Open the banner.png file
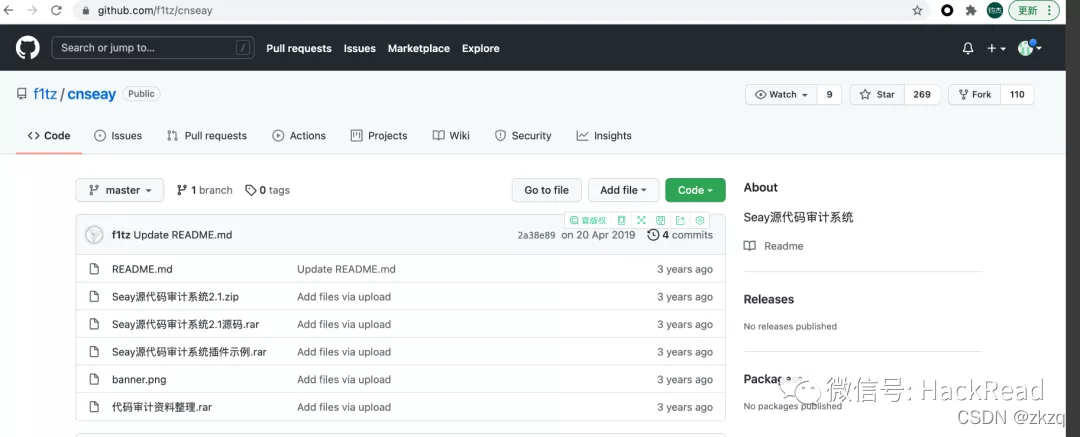 coord(139,379)
